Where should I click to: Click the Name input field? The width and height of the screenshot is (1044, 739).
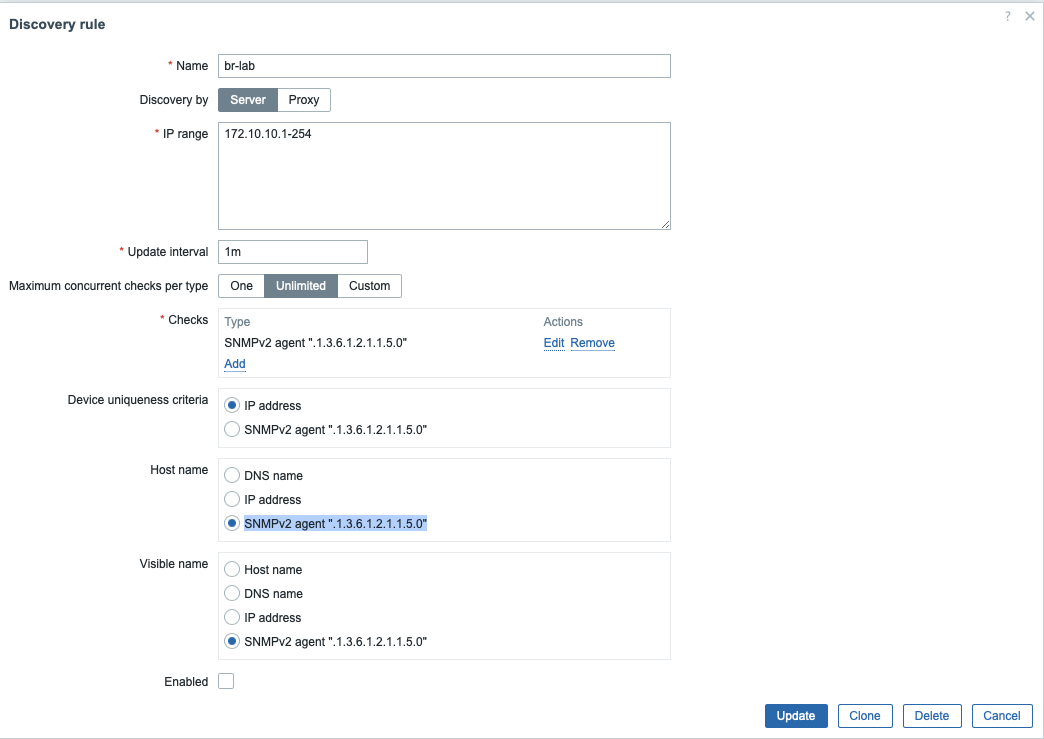444,66
